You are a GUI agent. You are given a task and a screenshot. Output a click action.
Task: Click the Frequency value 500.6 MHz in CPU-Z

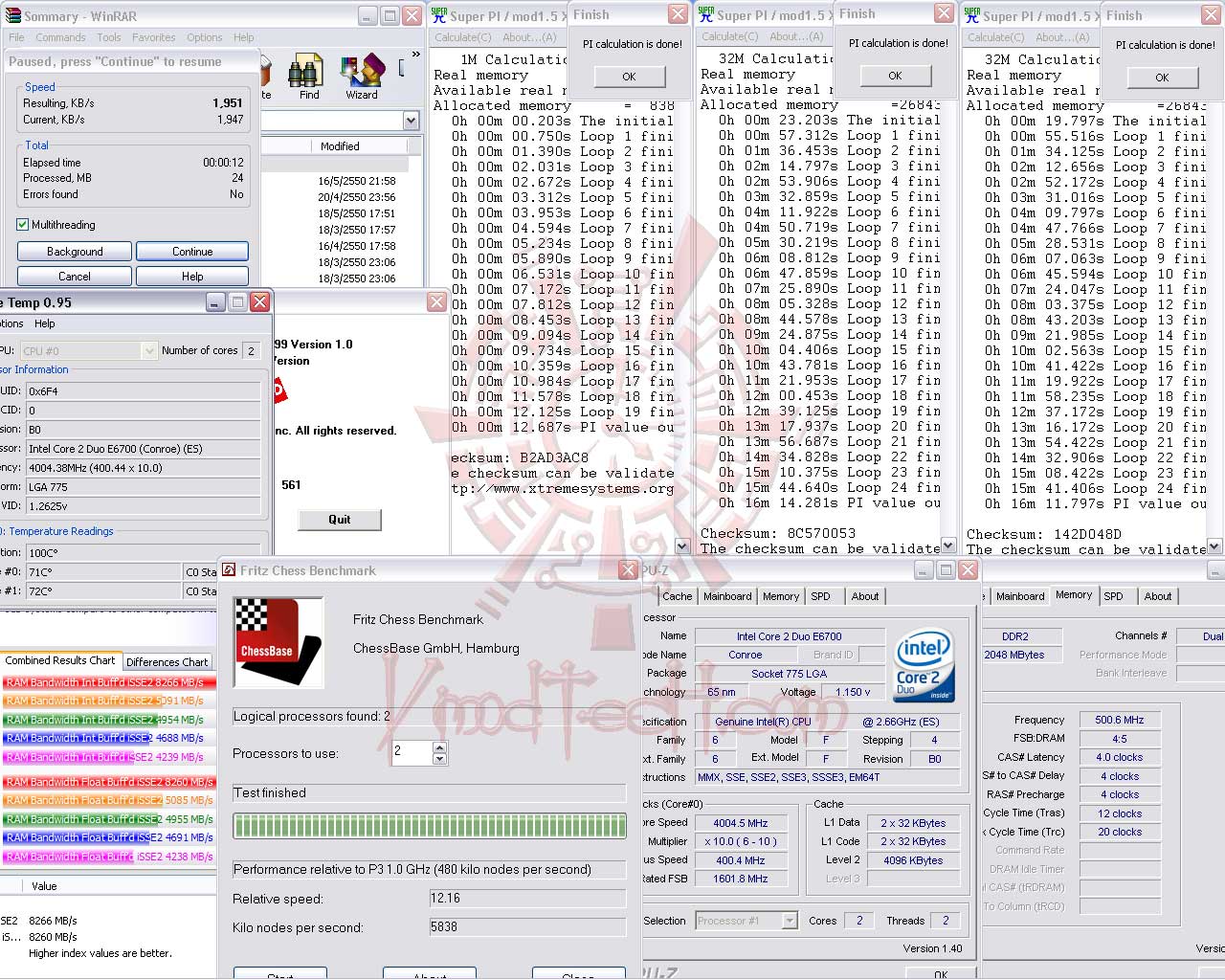(x=1120, y=720)
